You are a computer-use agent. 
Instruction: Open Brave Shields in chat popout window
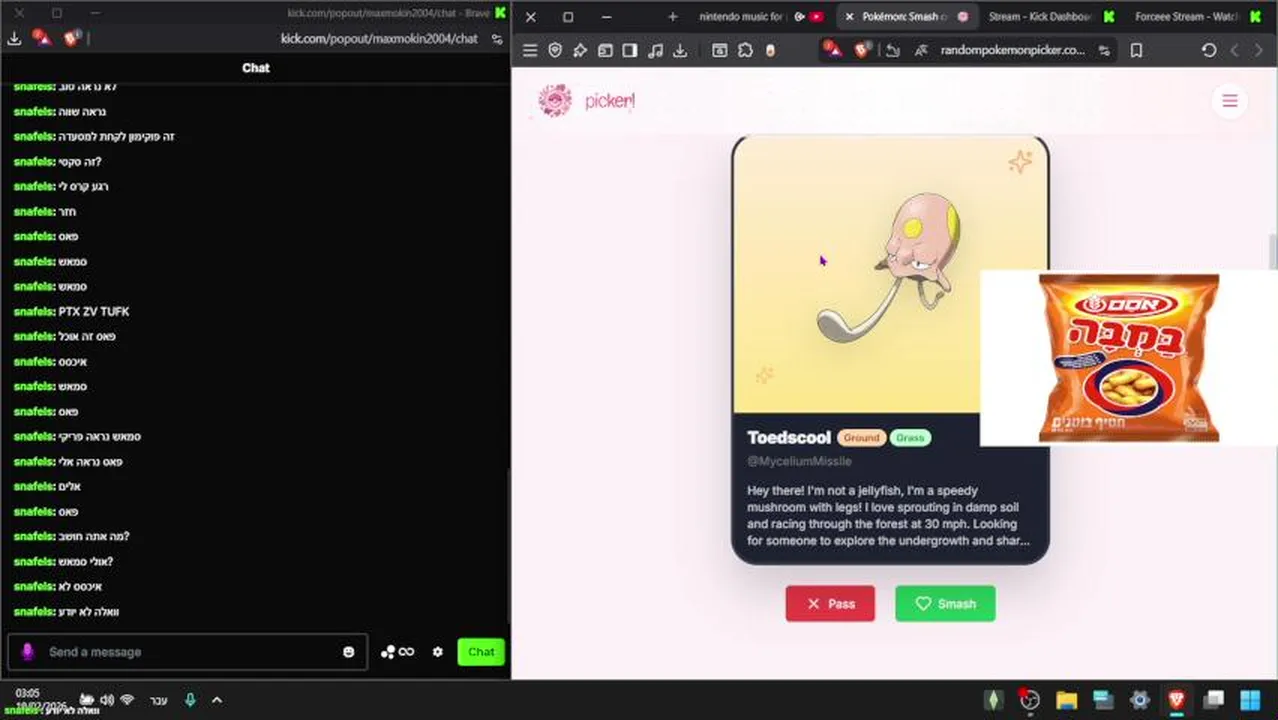point(72,38)
